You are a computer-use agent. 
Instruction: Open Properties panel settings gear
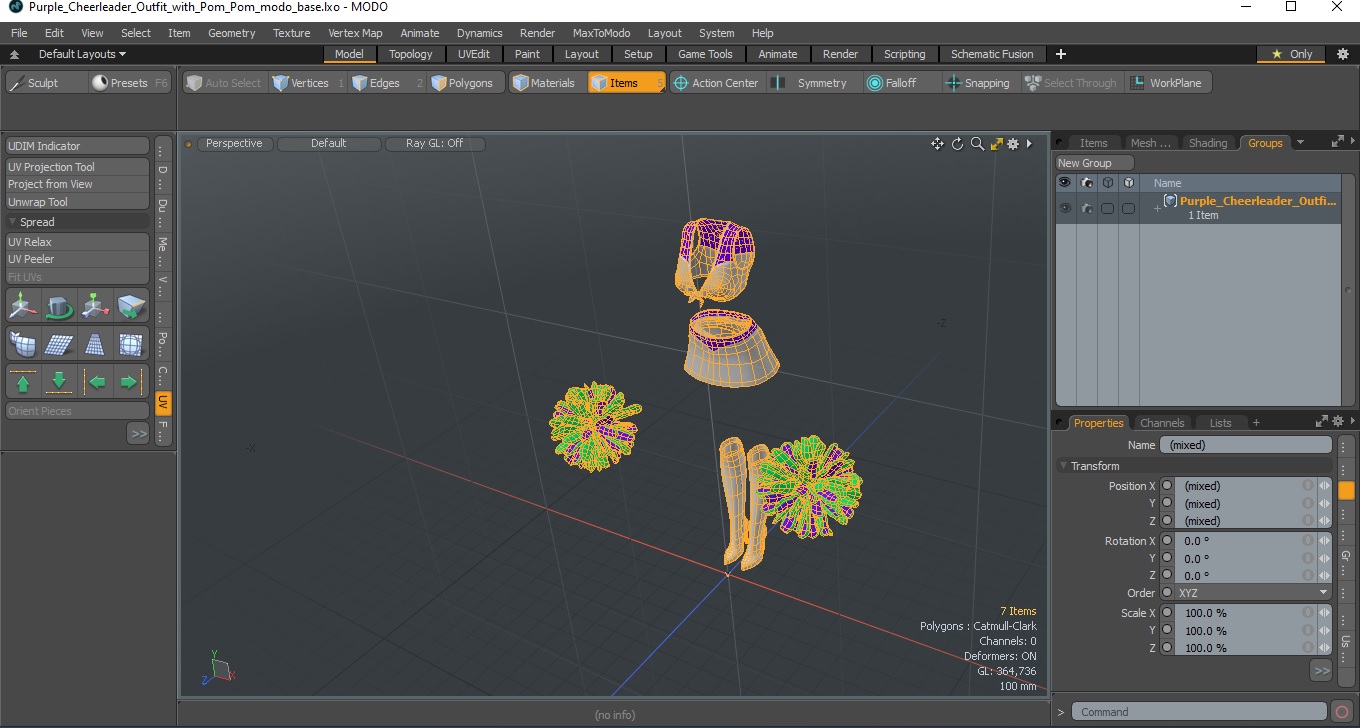(1337, 422)
